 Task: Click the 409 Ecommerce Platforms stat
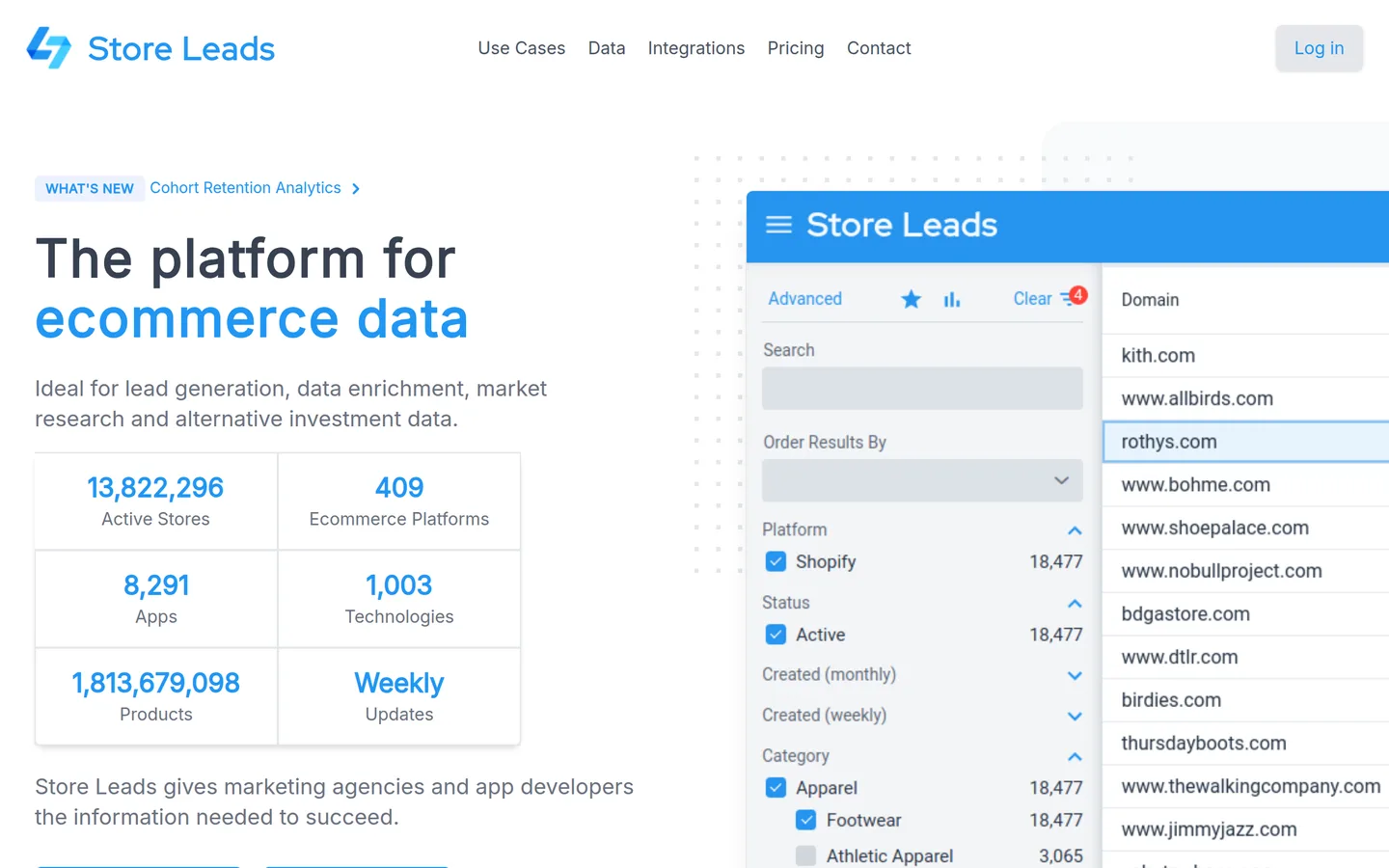(399, 502)
